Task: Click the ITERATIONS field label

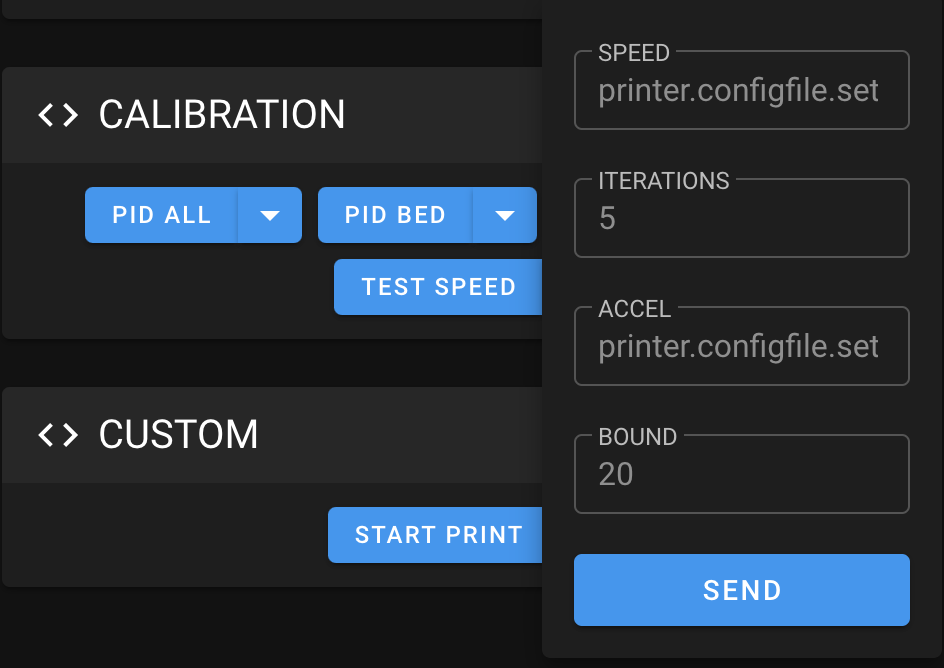Action: pos(663,181)
